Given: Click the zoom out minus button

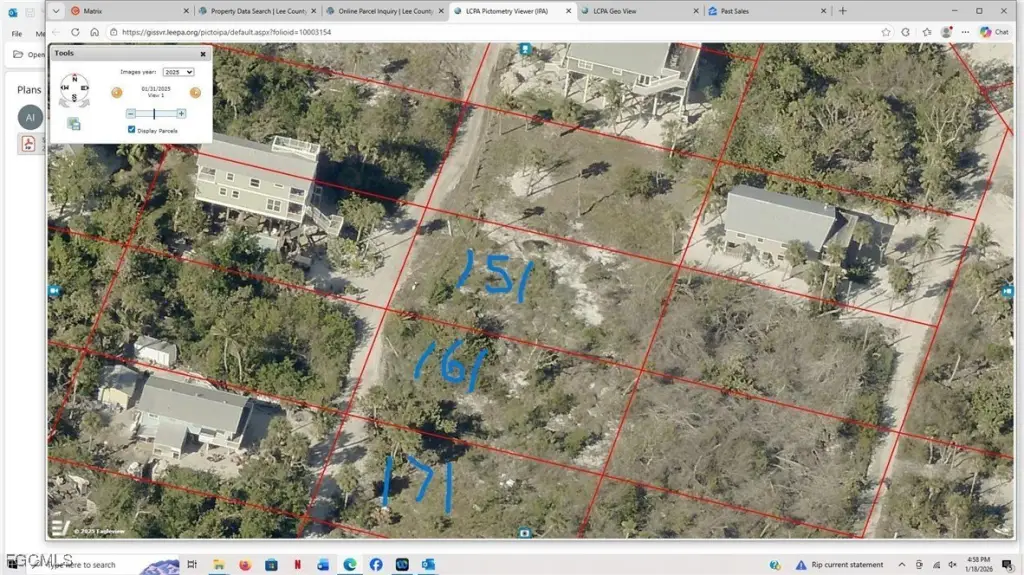Looking at the screenshot, I should [130, 114].
